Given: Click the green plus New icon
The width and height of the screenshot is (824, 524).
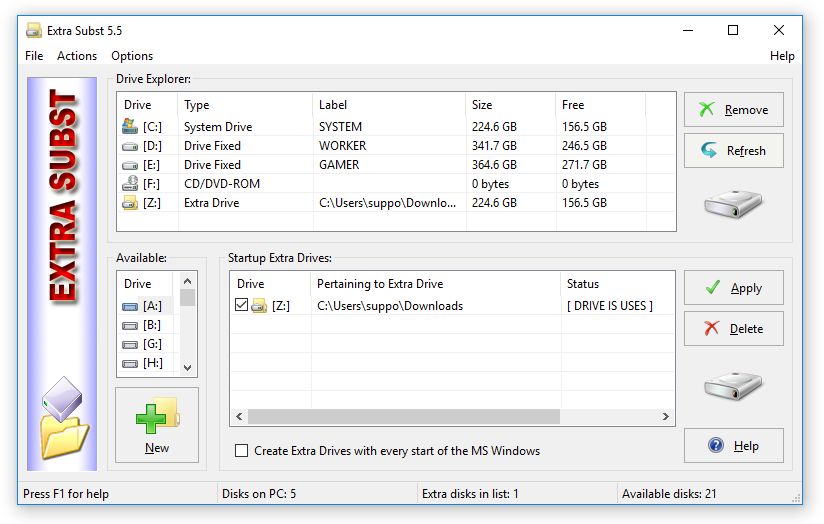Looking at the screenshot, I should 155,416.
